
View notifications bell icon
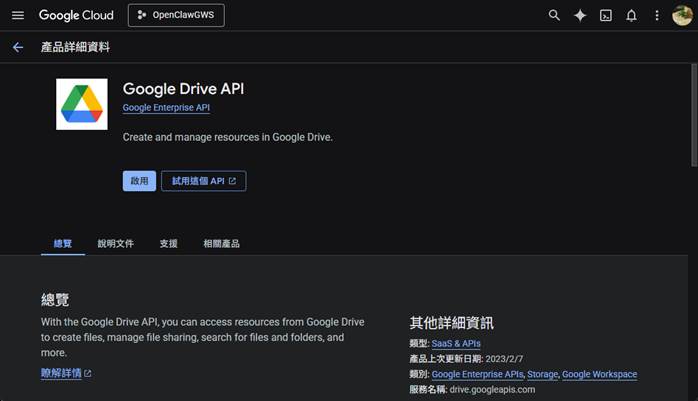tap(631, 15)
